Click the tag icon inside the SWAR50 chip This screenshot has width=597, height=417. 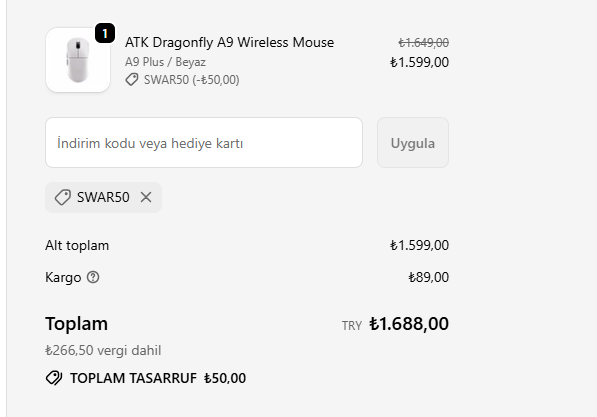62,197
